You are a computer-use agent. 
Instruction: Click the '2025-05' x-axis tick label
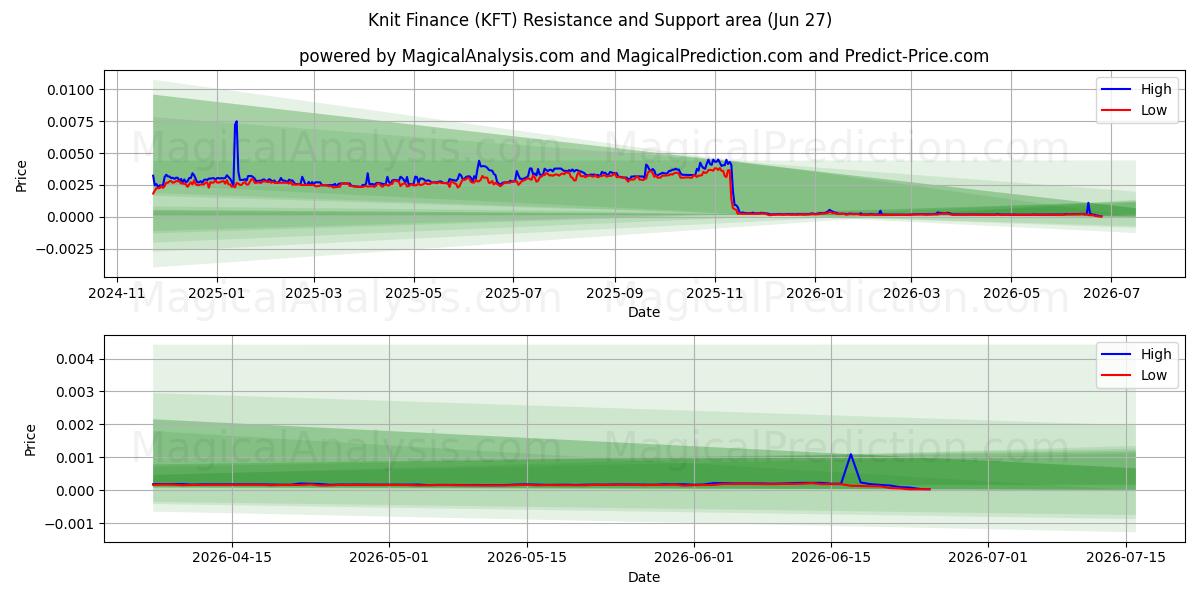pos(414,293)
